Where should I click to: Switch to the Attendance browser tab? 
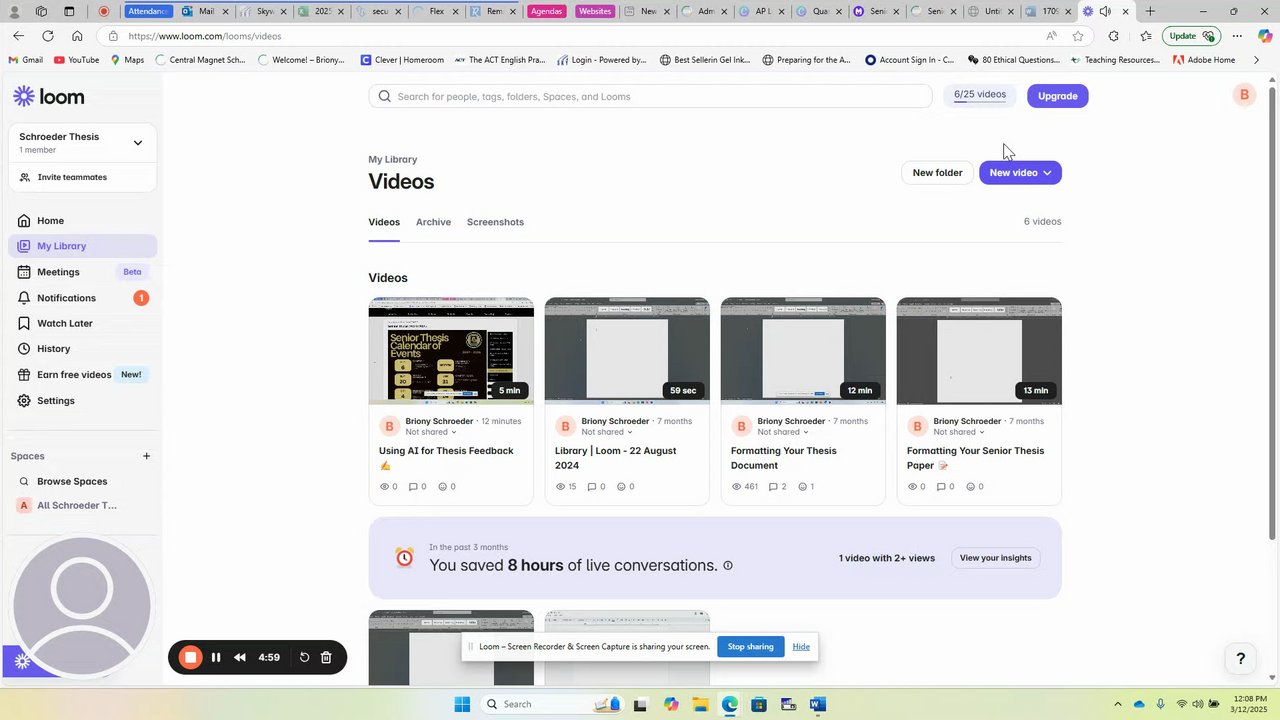(x=149, y=11)
